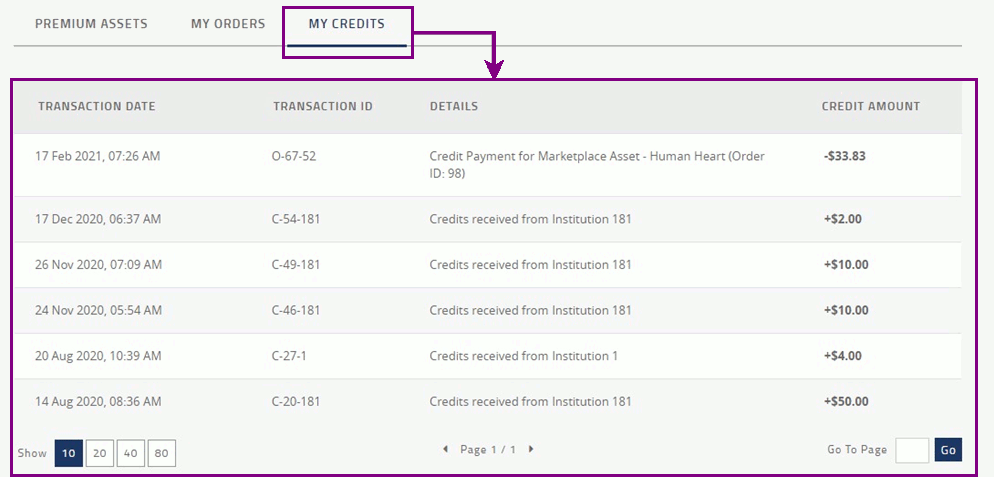
Task: Select the My Credits tab
Action: click(x=347, y=24)
